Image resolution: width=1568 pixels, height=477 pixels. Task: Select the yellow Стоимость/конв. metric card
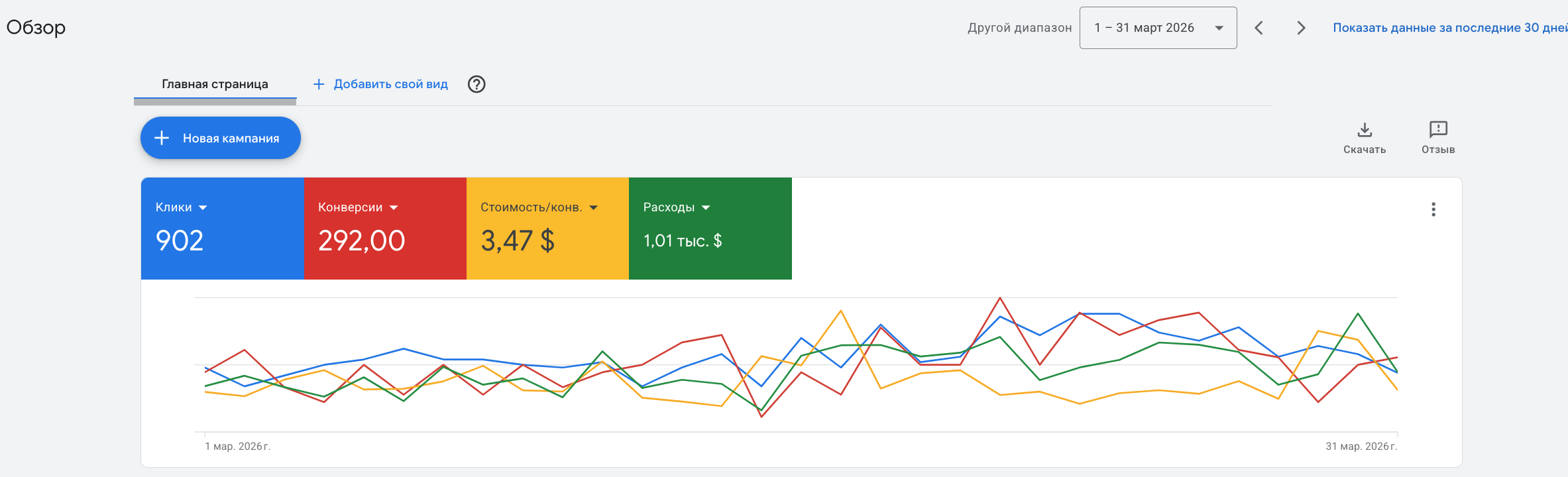click(547, 229)
